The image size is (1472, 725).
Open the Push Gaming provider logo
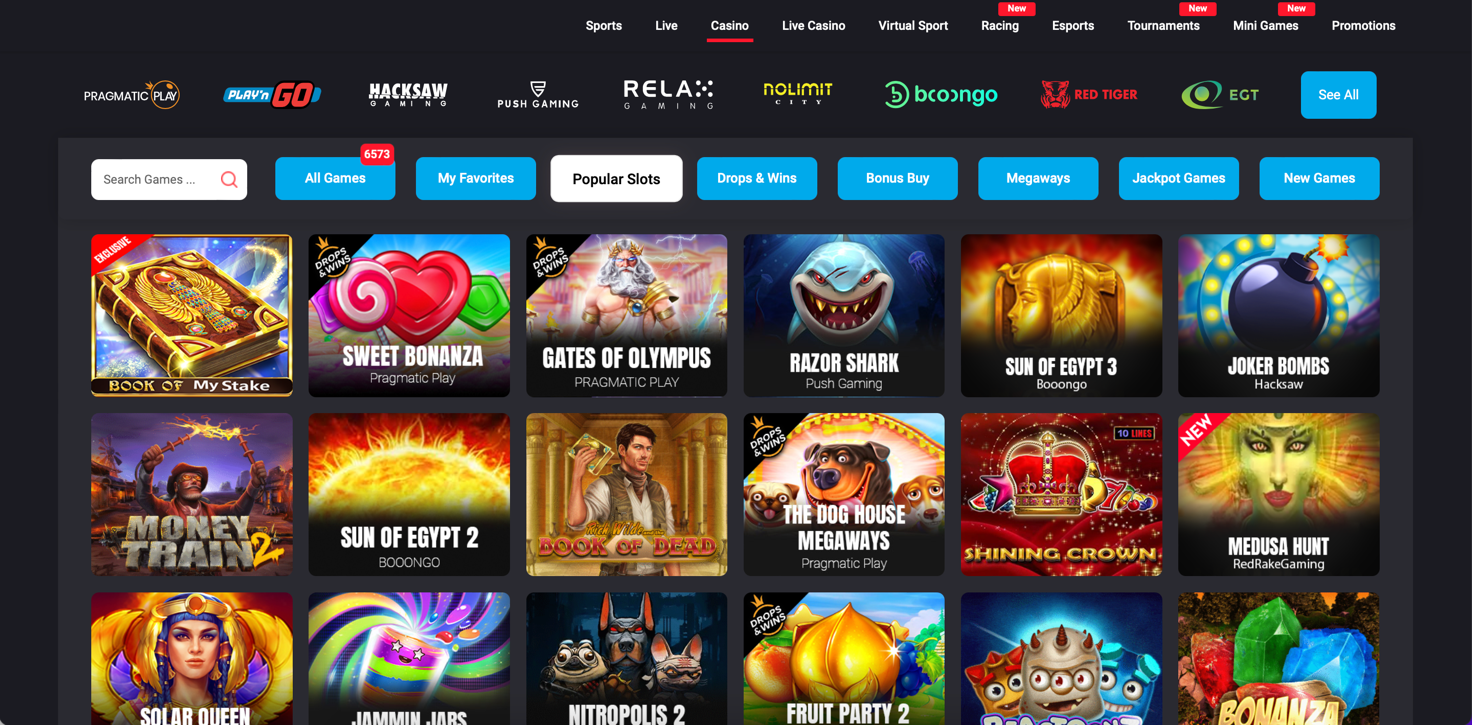coord(538,95)
